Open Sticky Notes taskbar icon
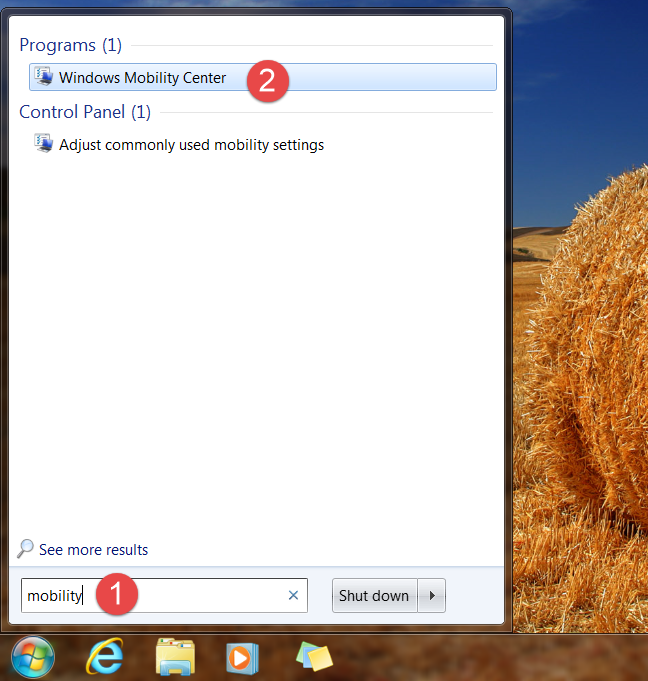This screenshot has width=648, height=681. point(314,657)
